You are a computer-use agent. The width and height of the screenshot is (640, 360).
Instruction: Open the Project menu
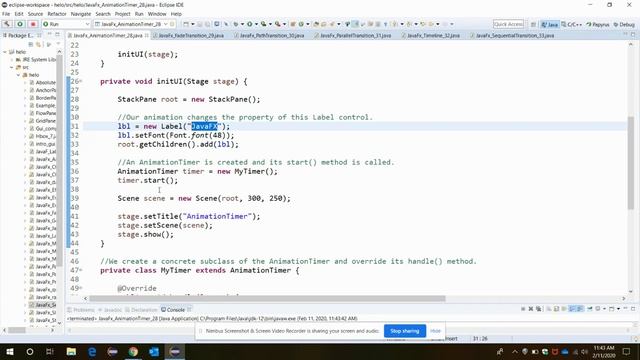(122, 14)
